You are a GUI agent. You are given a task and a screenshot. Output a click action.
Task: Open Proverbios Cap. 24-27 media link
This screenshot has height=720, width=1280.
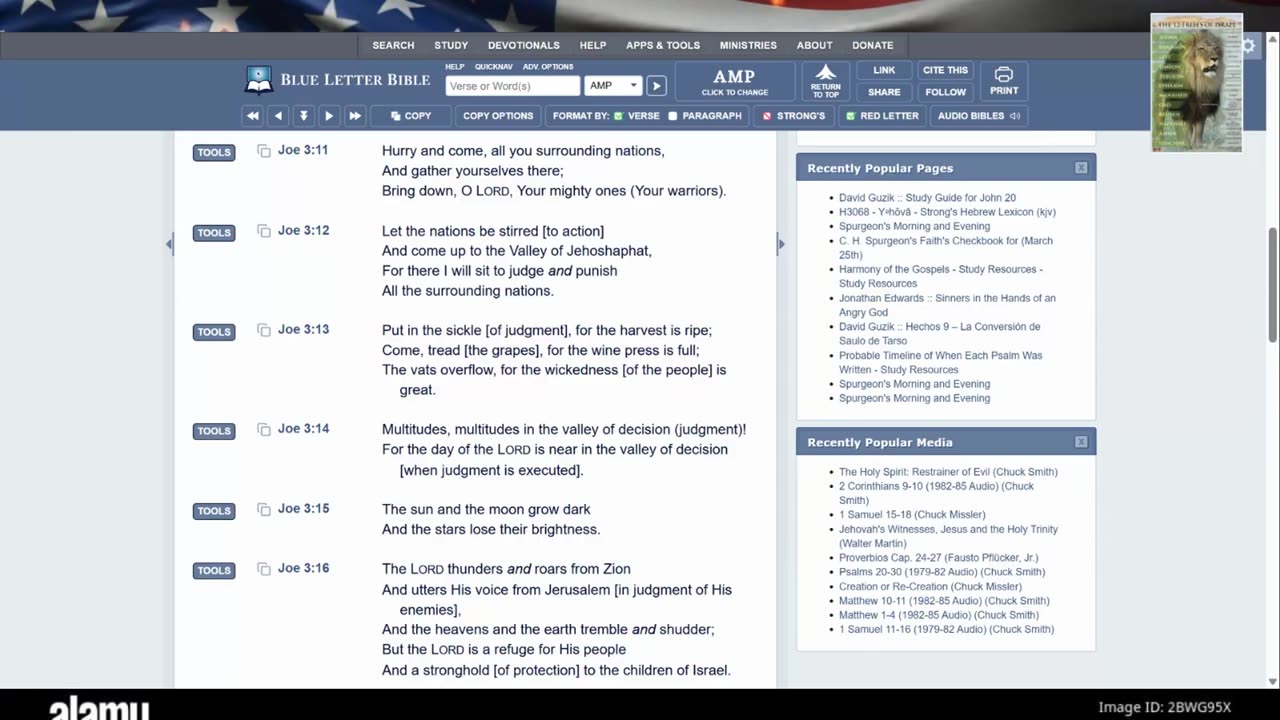click(x=938, y=558)
